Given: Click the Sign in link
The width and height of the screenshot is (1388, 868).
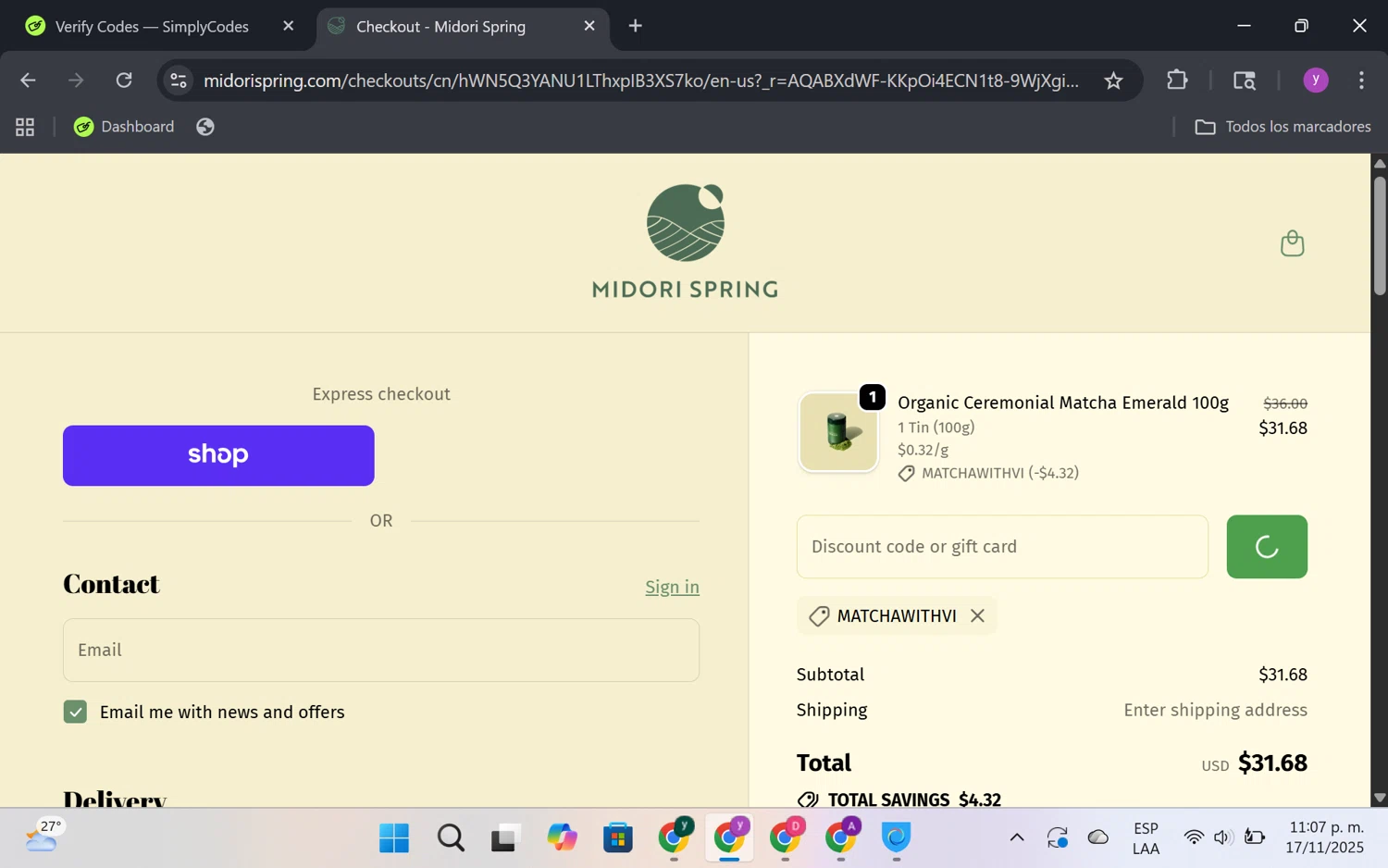Looking at the screenshot, I should (x=672, y=587).
